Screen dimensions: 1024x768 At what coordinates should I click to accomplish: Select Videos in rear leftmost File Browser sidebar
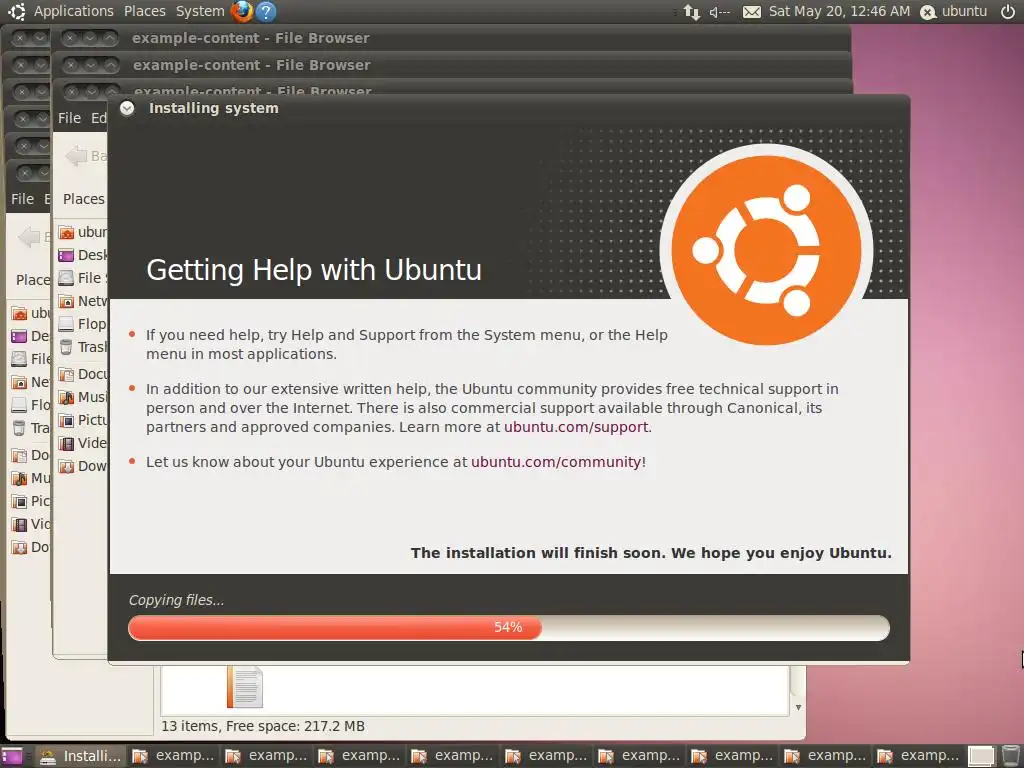click(x=31, y=524)
